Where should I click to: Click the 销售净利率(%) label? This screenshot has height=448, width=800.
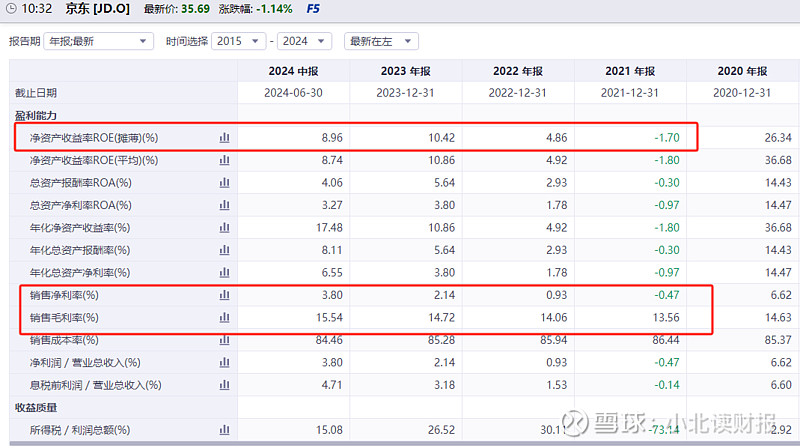click(64, 295)
